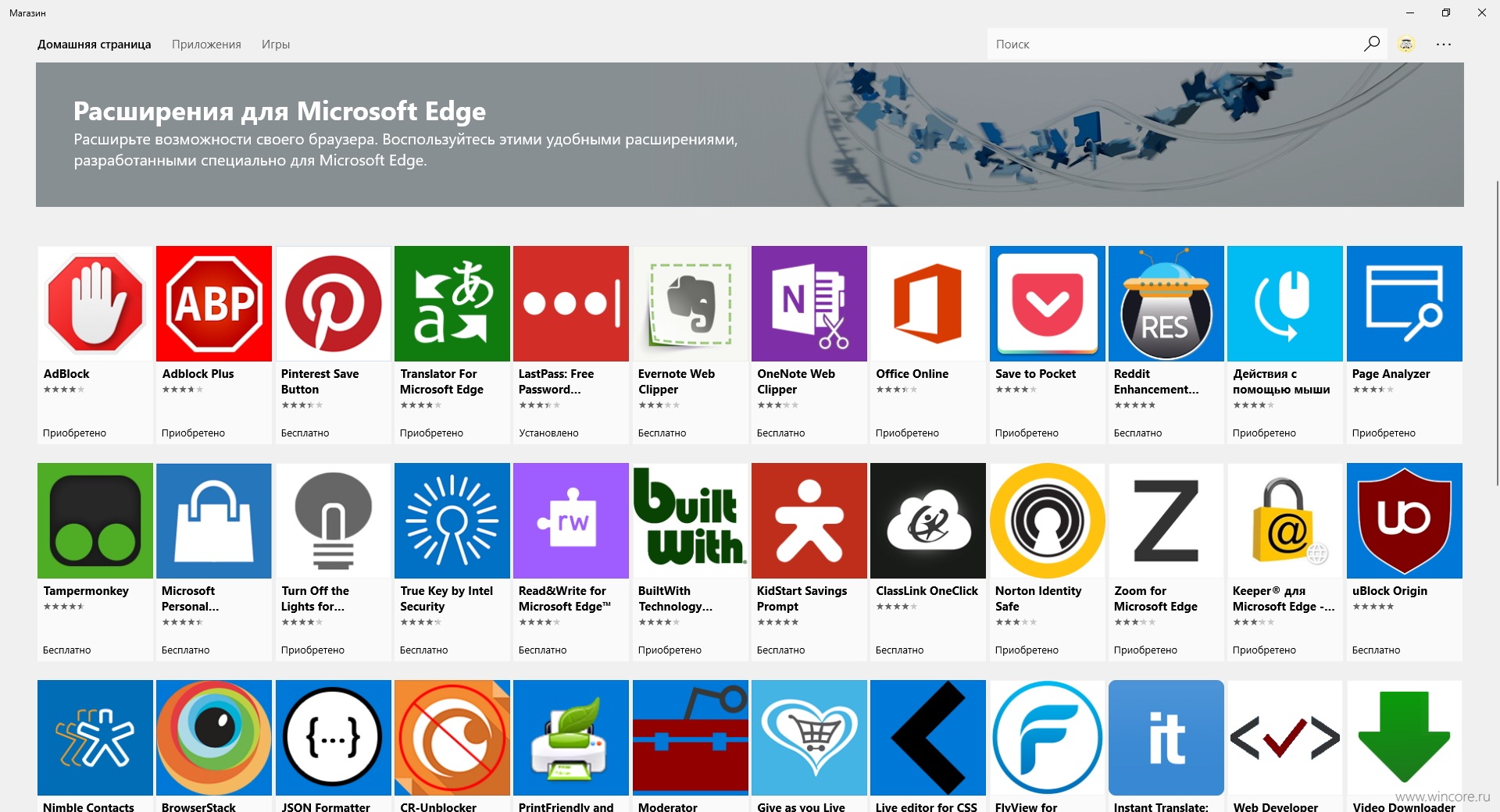Screen dimensions: 1500x812
Task: Select the uBlock Origin shield icon
Action: pyautogui.click(x=1405, y=521)
